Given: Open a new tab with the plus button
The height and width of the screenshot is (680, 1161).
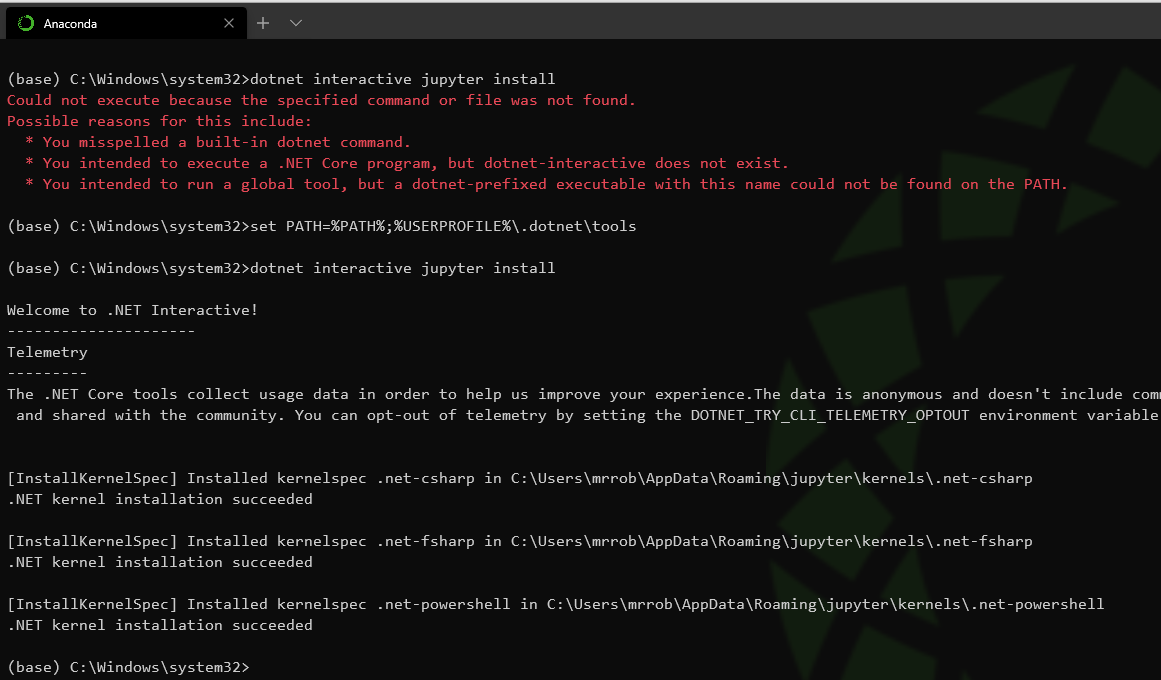Looking at the screenshot, I should [x=263, y=23].
